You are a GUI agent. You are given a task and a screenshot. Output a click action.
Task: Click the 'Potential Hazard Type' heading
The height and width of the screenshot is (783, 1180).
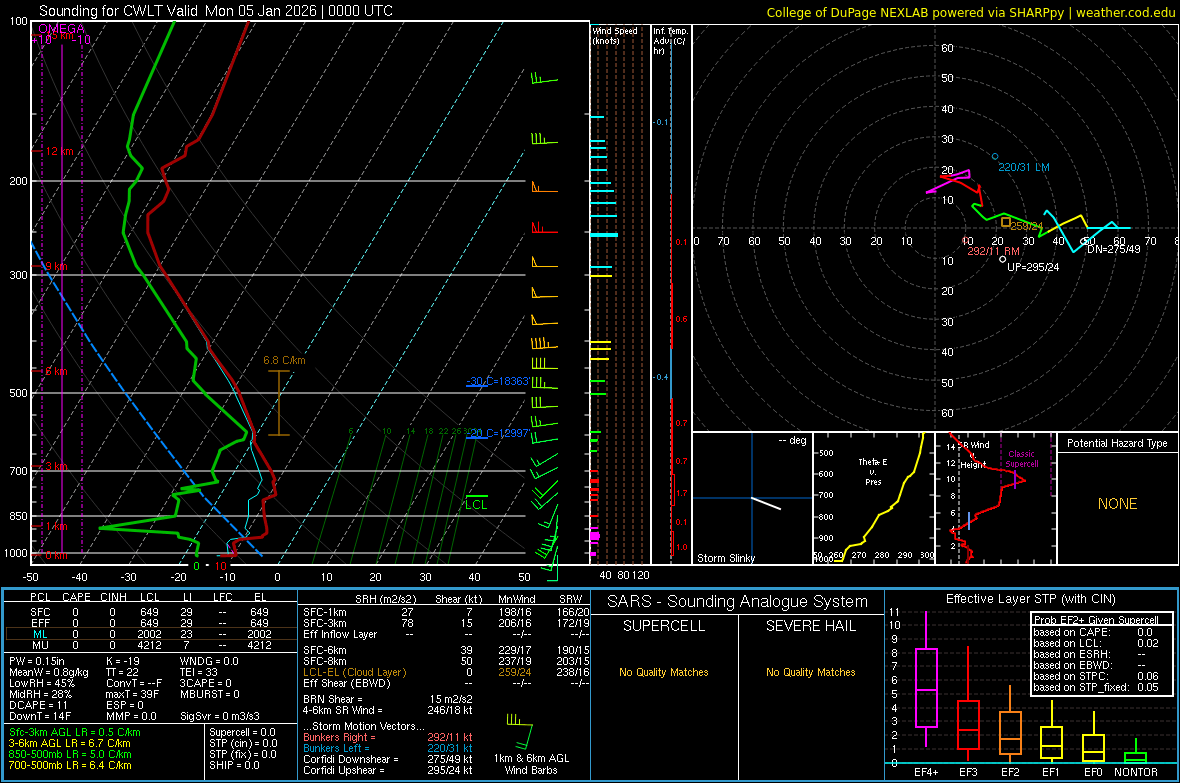[x=1117, y=443]
